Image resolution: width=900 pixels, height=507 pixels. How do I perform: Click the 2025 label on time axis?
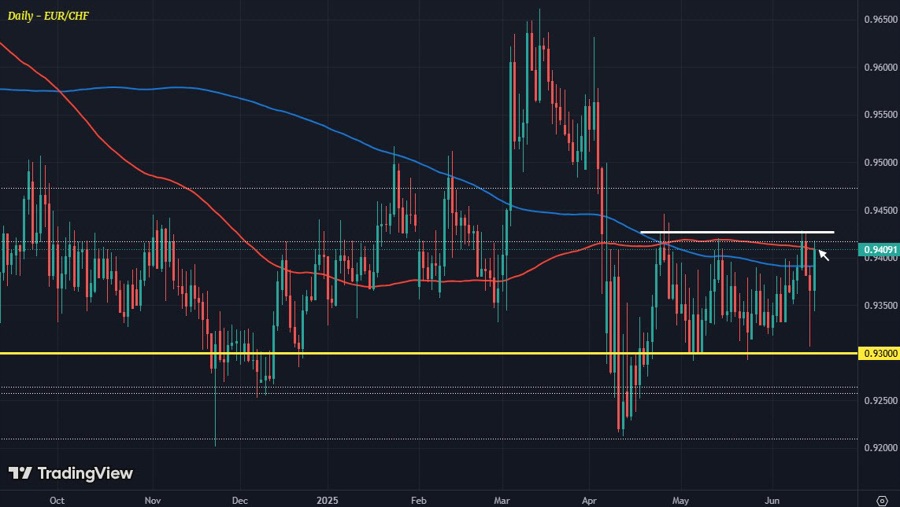(x=329, y=499)
